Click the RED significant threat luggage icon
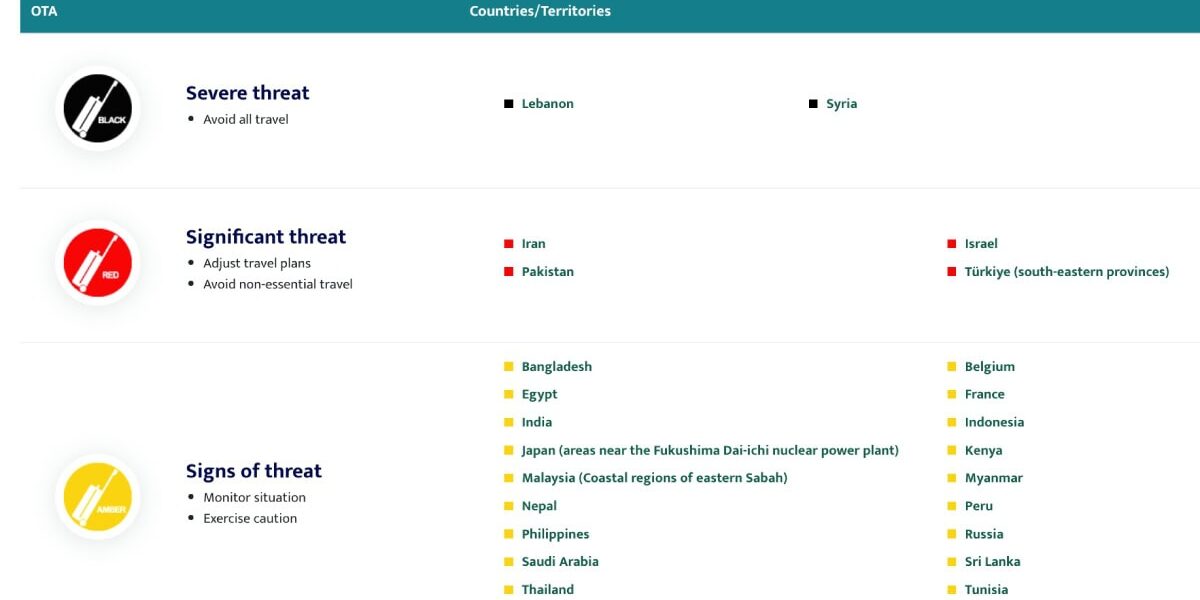Screen dimensions: 1200x600 pyautogui.click(x=97, y=262)
